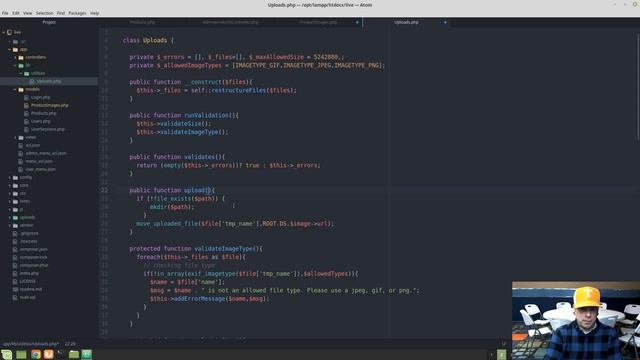Open the file manager folder in taskbar
Screen dimensions: 640x360
coord(74,354)
